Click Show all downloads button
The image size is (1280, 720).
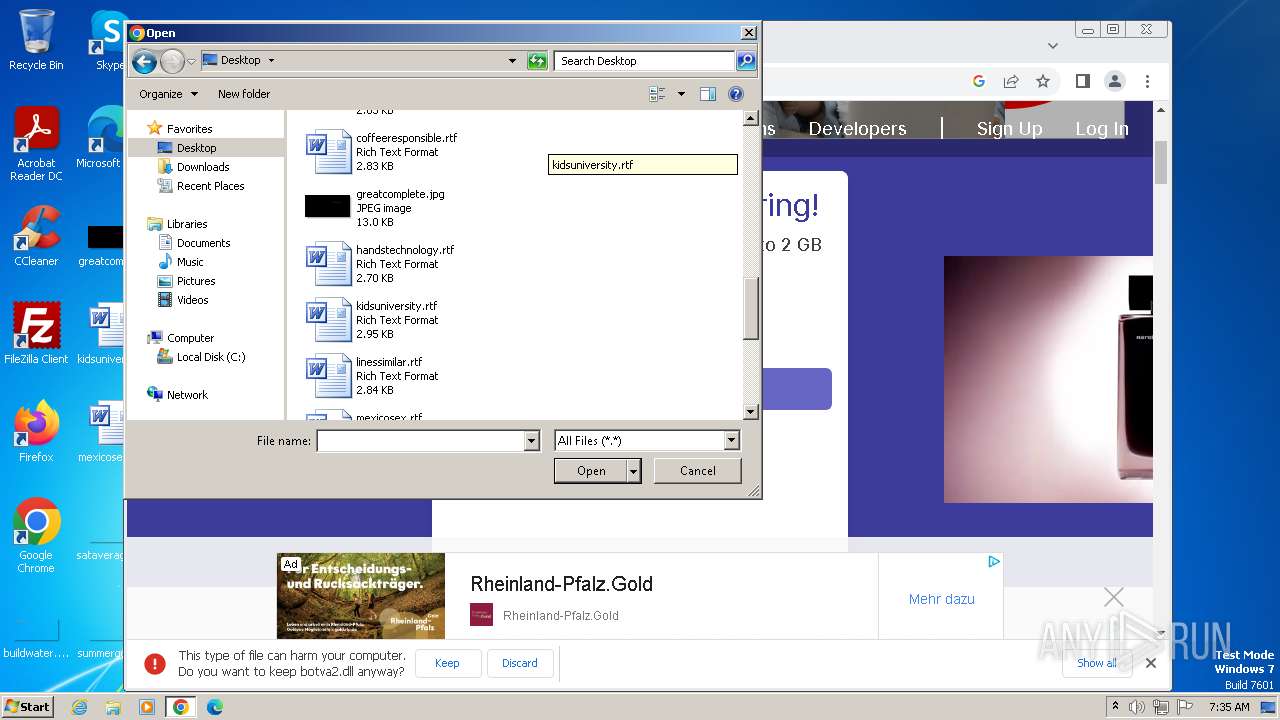point(1097,663)
